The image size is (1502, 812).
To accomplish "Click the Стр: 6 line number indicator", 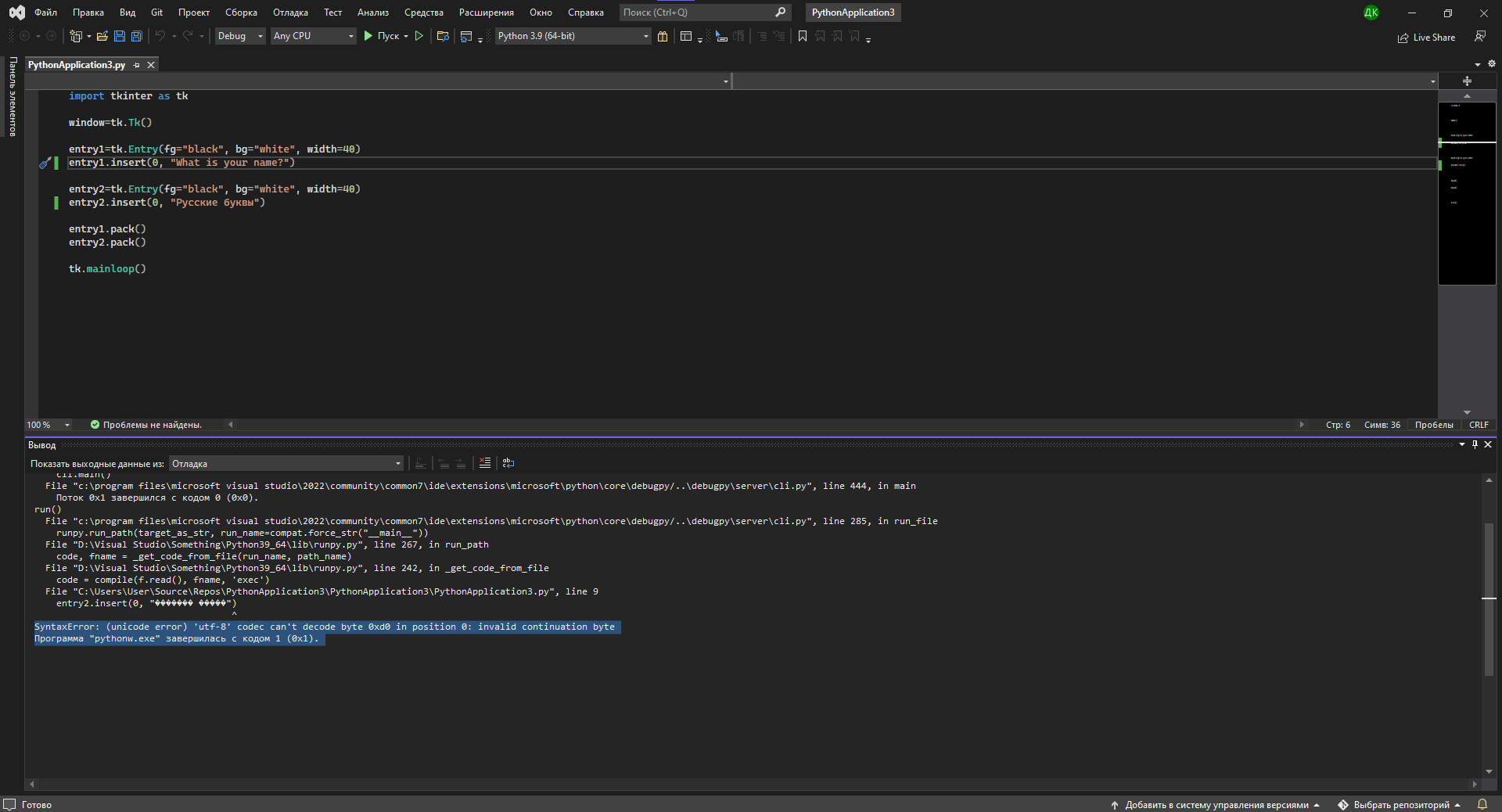I will pos(1338,425).
